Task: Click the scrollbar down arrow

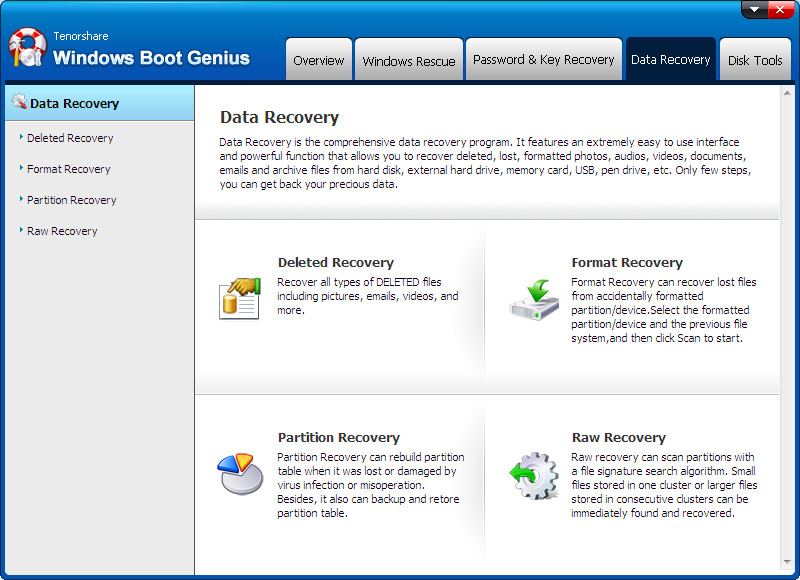Action: tap(787, 562)
